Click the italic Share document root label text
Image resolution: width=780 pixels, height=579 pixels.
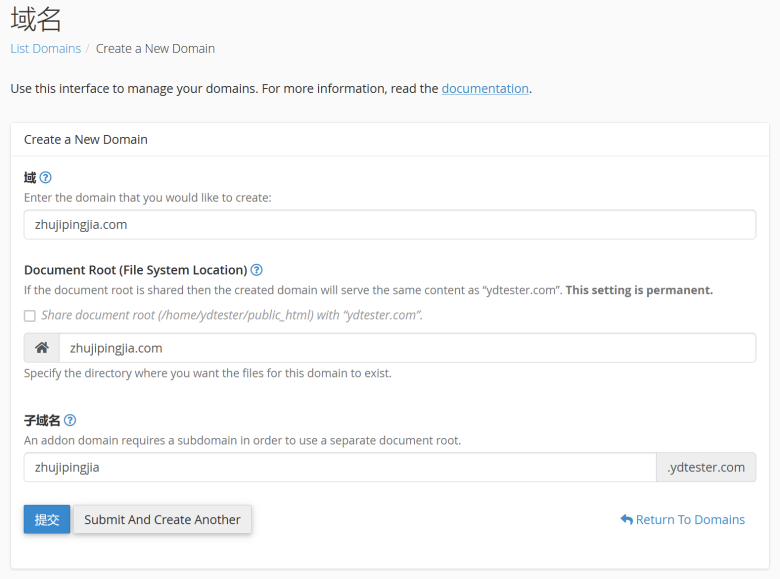[232, 315]
